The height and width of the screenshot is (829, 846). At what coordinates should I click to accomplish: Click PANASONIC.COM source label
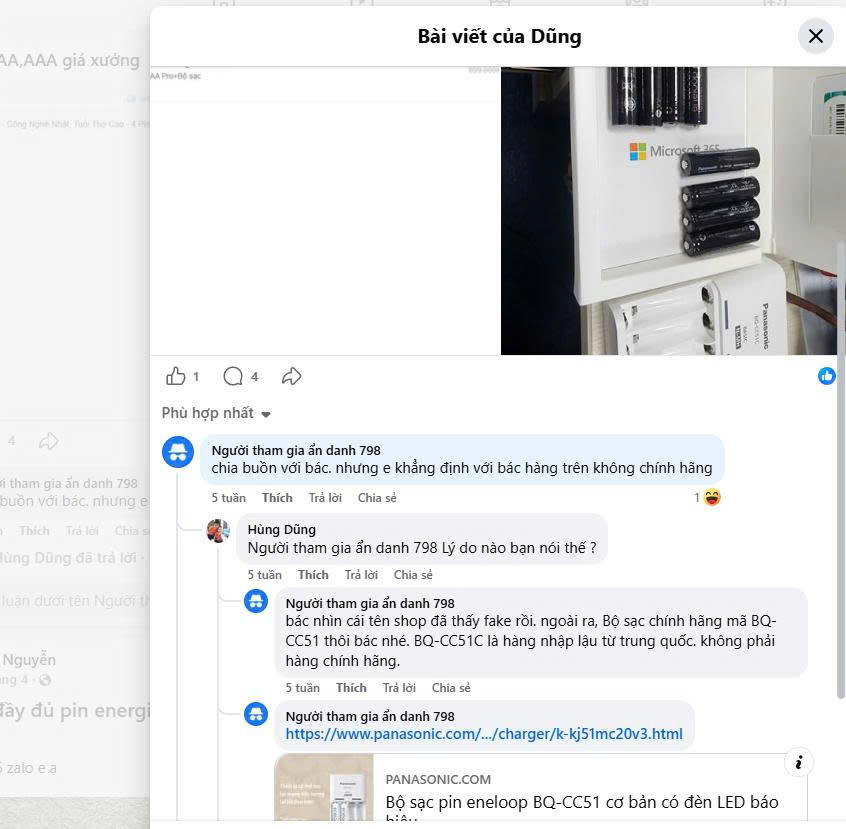[438, 779]
